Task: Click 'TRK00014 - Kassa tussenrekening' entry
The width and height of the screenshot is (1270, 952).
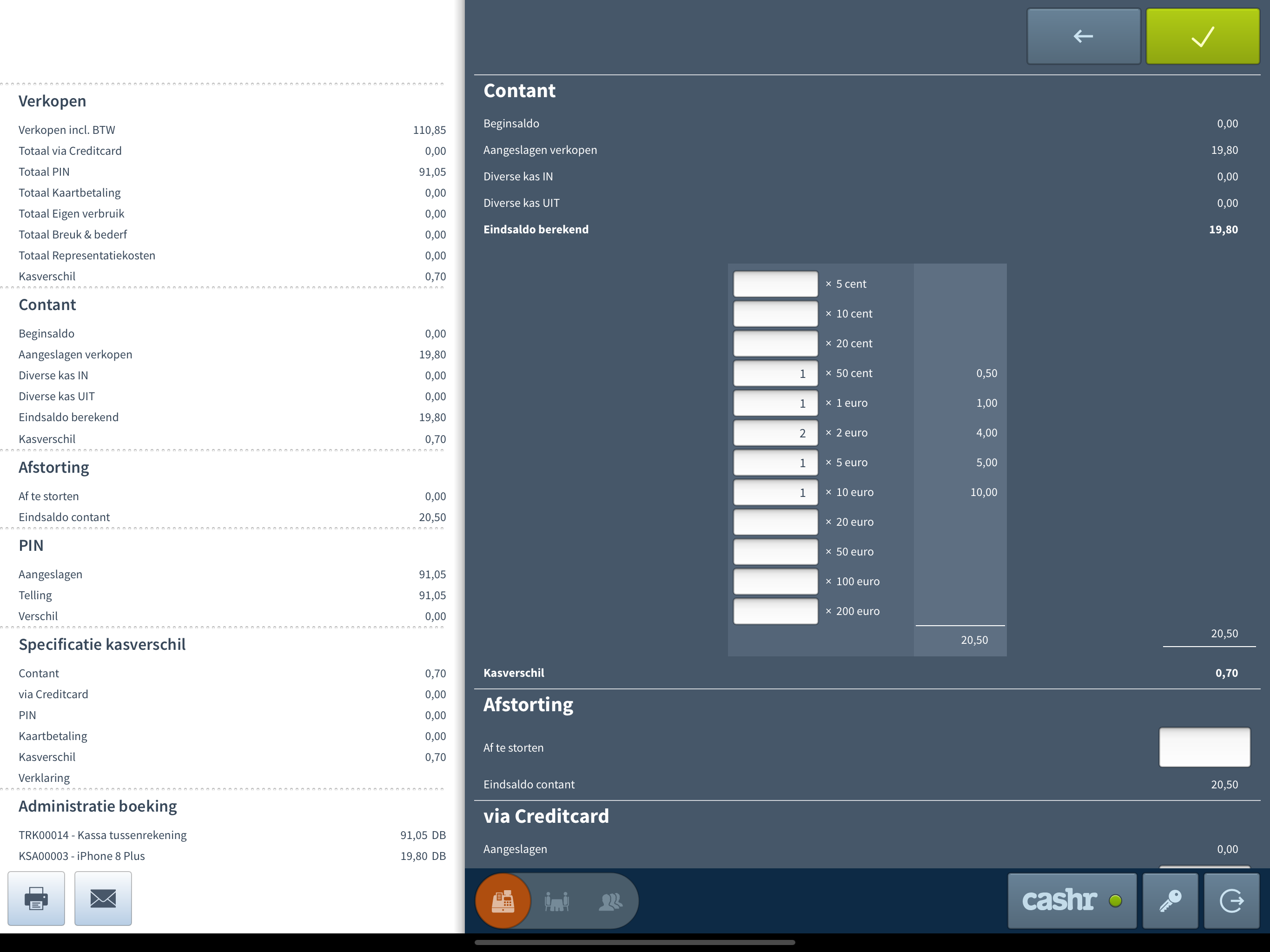Action: (x=232, y=835)
